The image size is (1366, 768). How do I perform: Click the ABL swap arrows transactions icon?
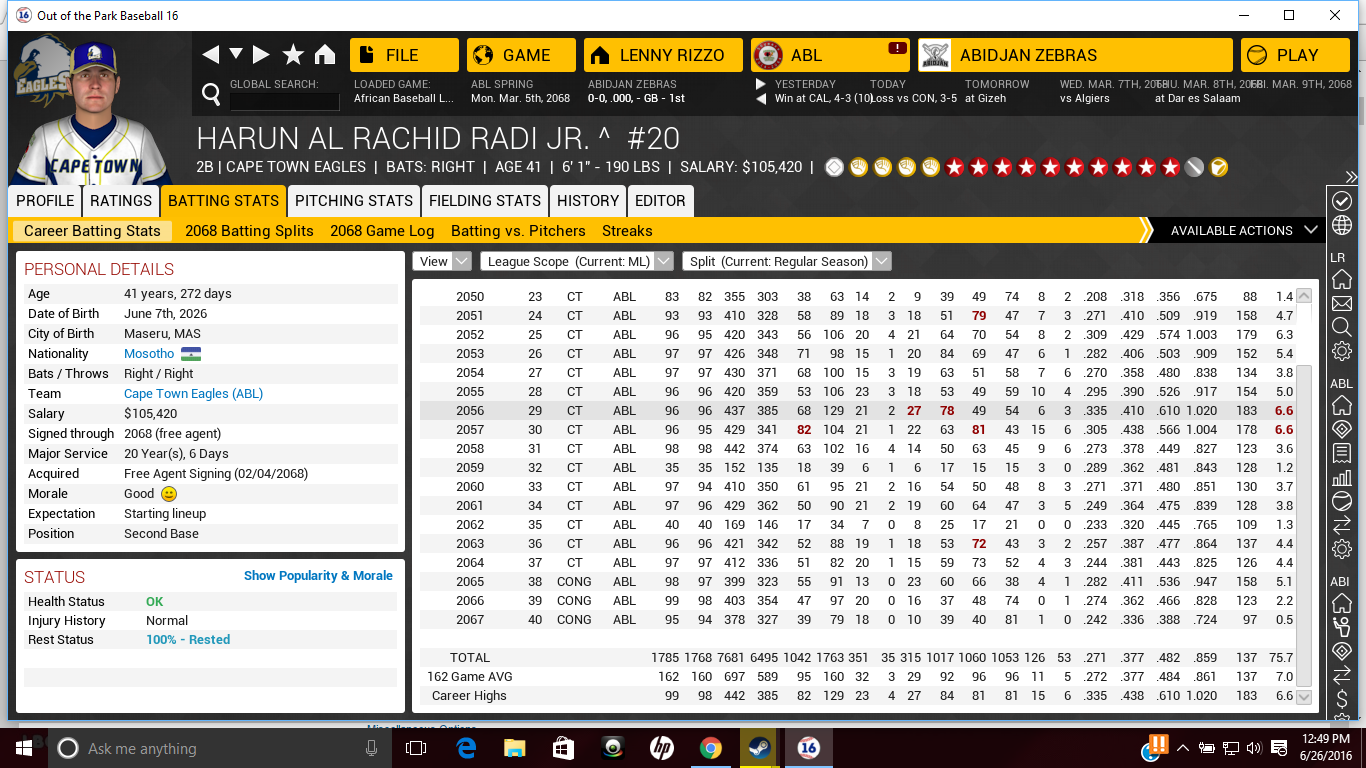pos(1342,525)
